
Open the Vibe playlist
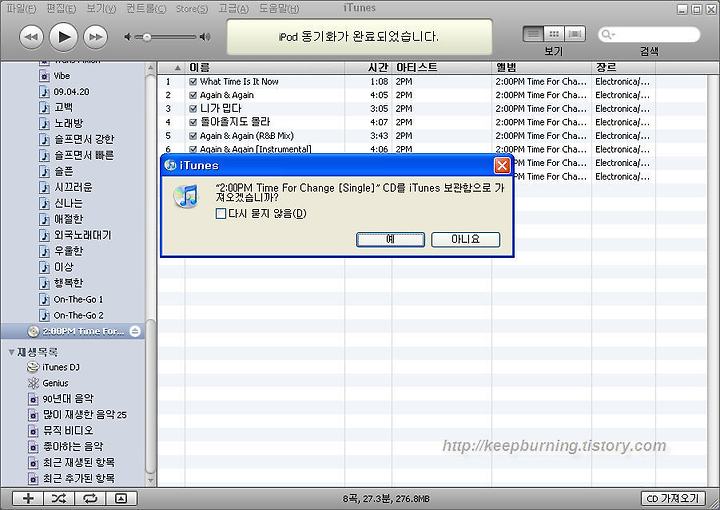(x=62, y=76)
